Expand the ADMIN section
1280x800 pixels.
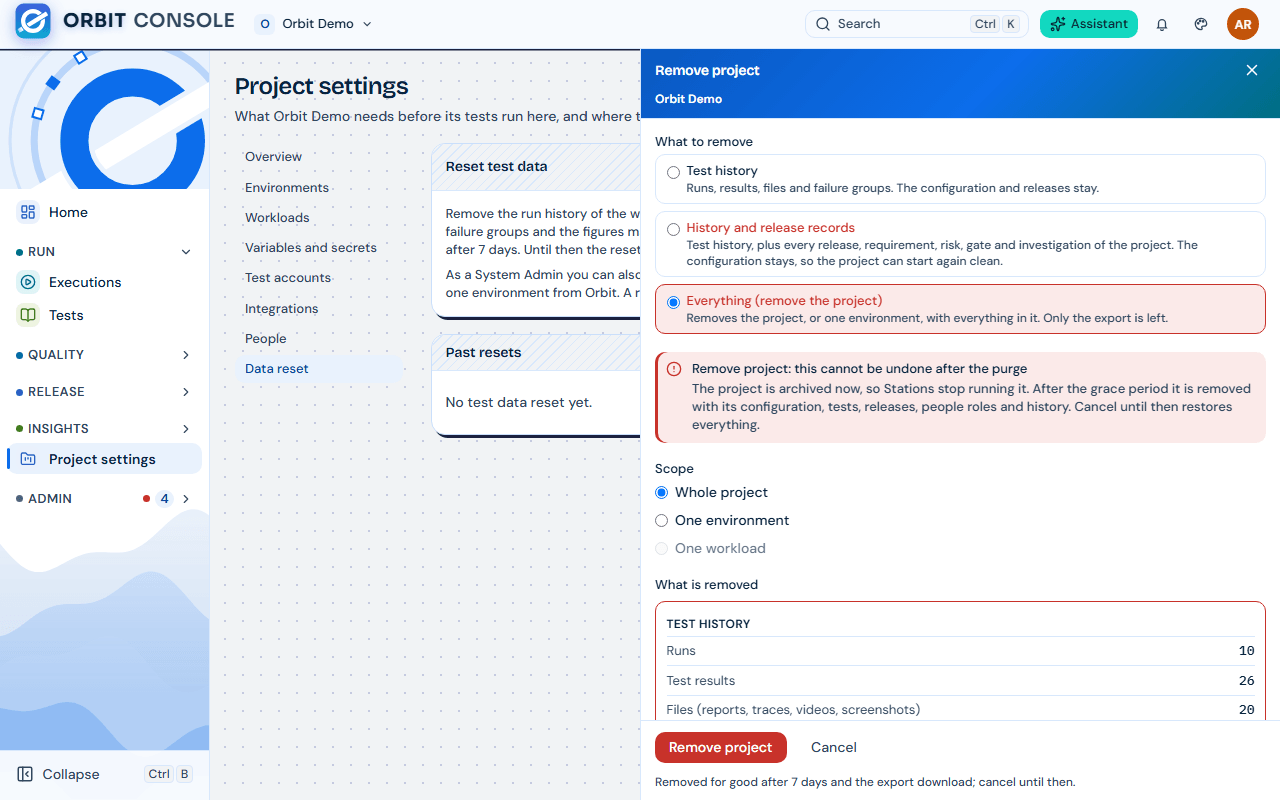point(104,498)
